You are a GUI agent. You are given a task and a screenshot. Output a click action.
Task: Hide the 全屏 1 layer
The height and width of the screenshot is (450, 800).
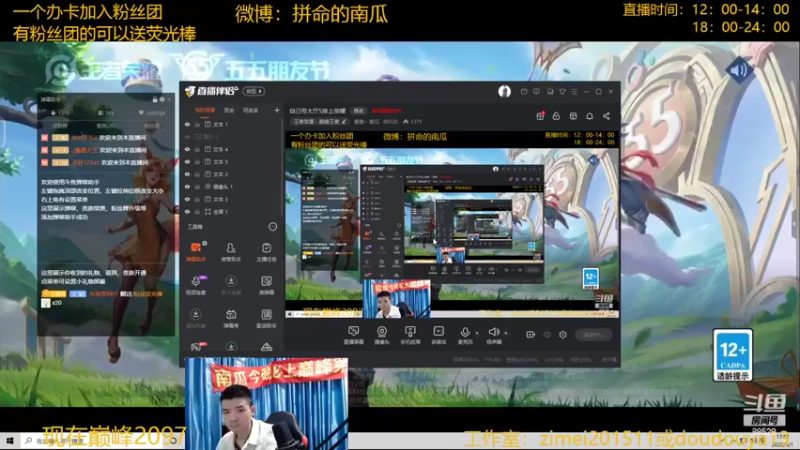[x=187, y=211]
